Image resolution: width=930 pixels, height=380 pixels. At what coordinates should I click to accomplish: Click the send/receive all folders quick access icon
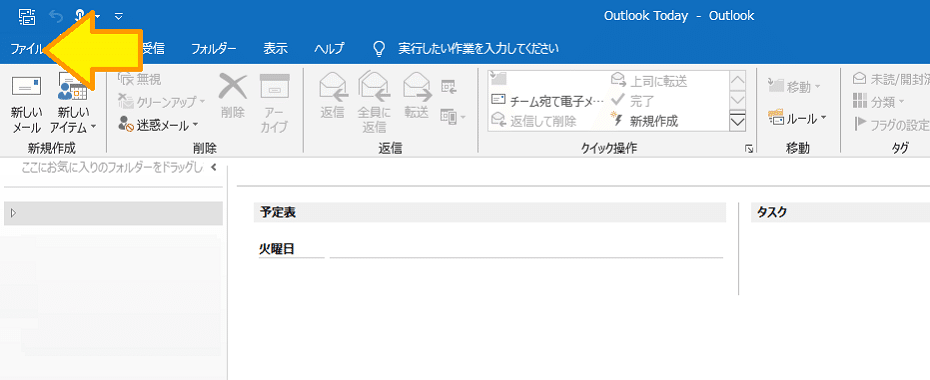[x=27, y=17]
